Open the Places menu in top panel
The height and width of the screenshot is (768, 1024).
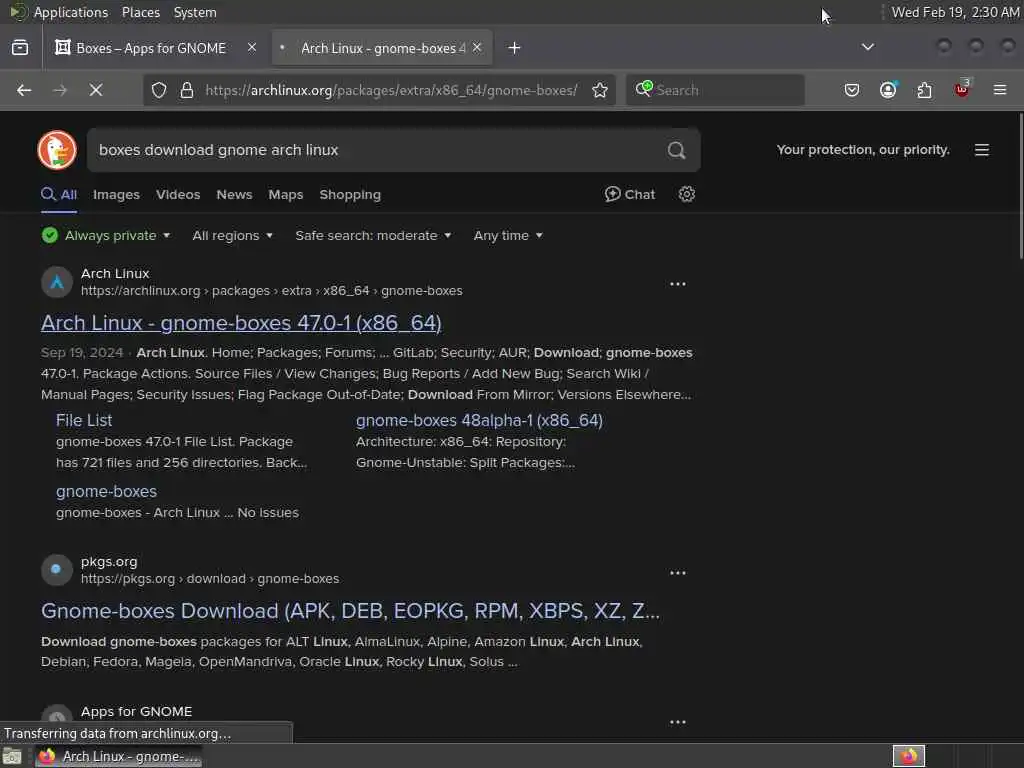point(140,12)
